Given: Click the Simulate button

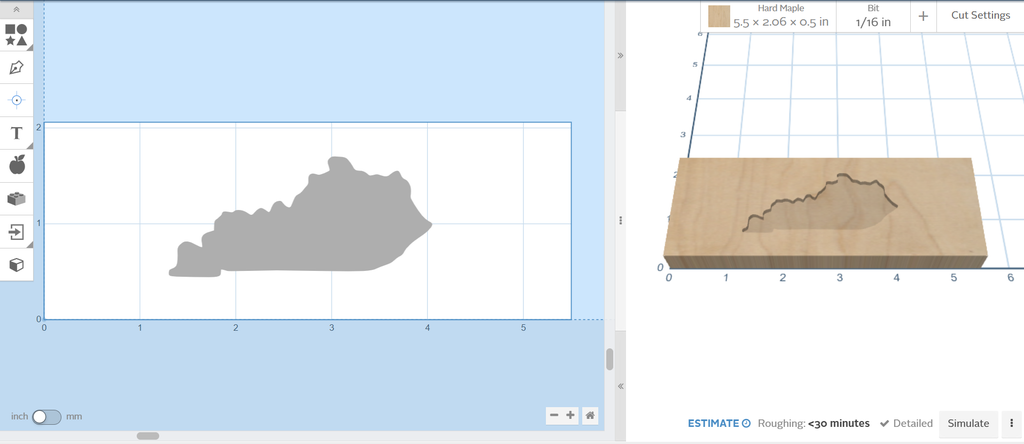Looking at the screenshot, I should point(969,423).
